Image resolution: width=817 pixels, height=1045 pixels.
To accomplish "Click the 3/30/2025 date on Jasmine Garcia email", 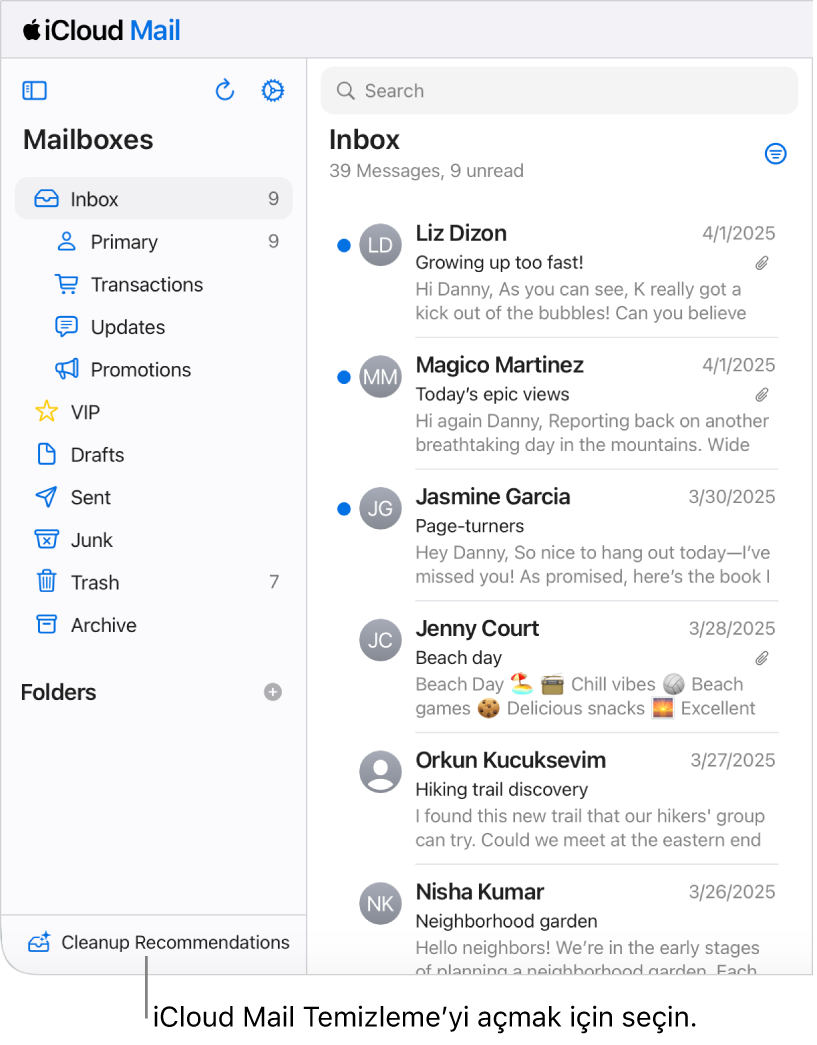I will pos(732,497).
